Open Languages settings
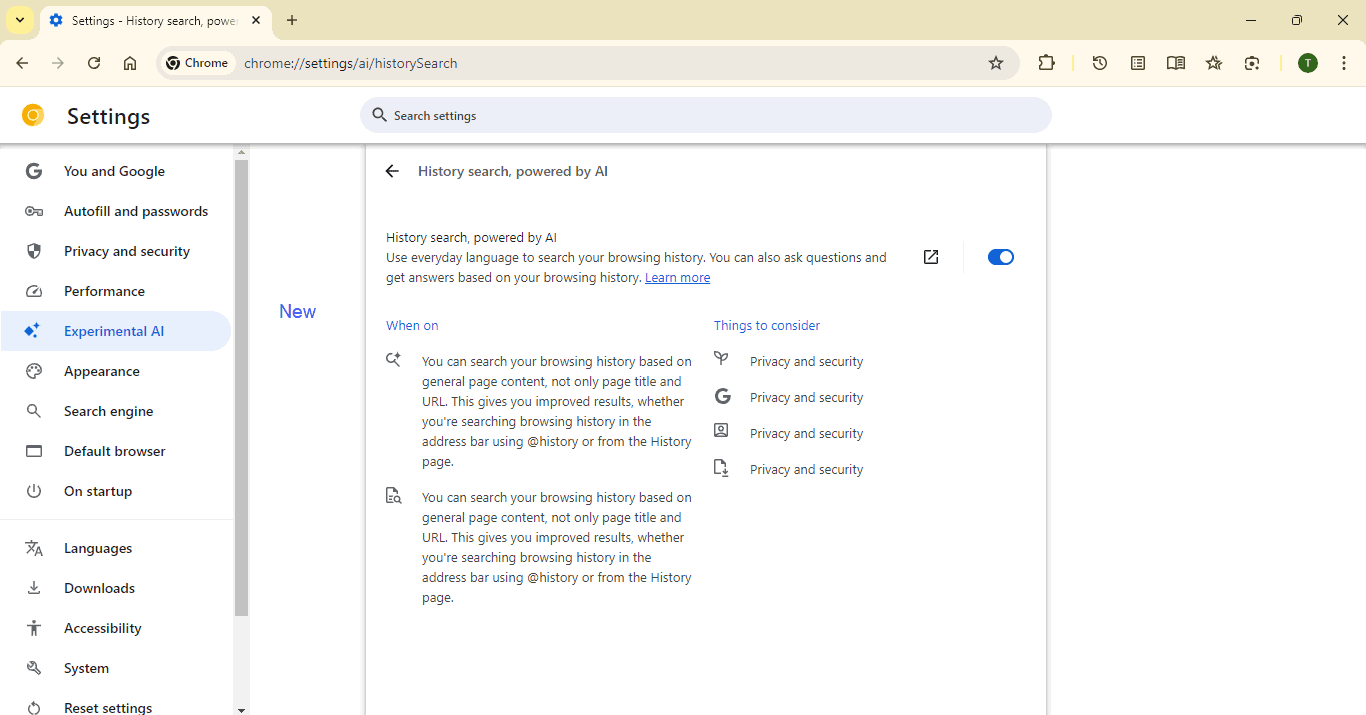 tap(116, 548)
